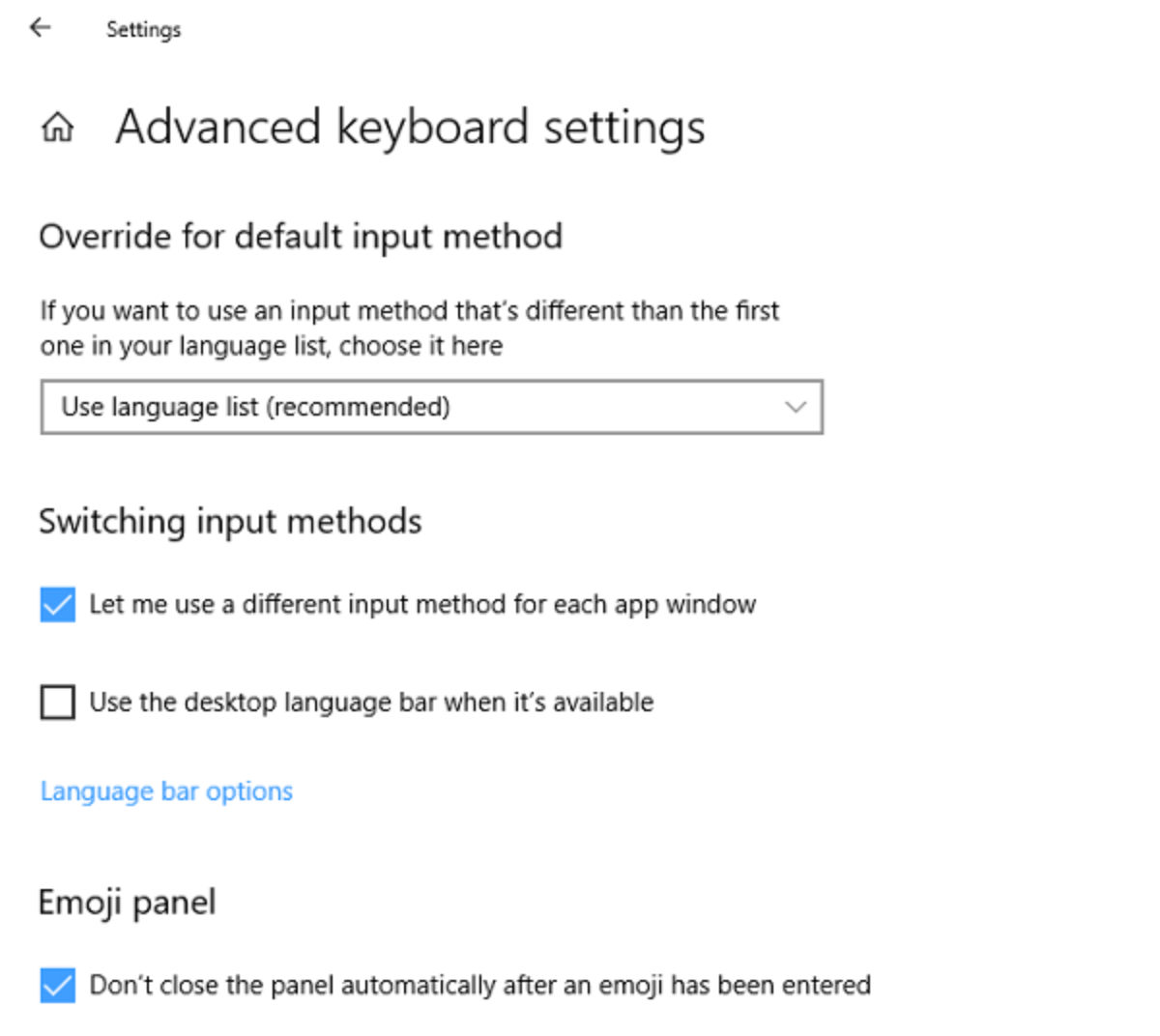
Task: Click the 'Override for default input method' heading
Action: coord(301,237)
